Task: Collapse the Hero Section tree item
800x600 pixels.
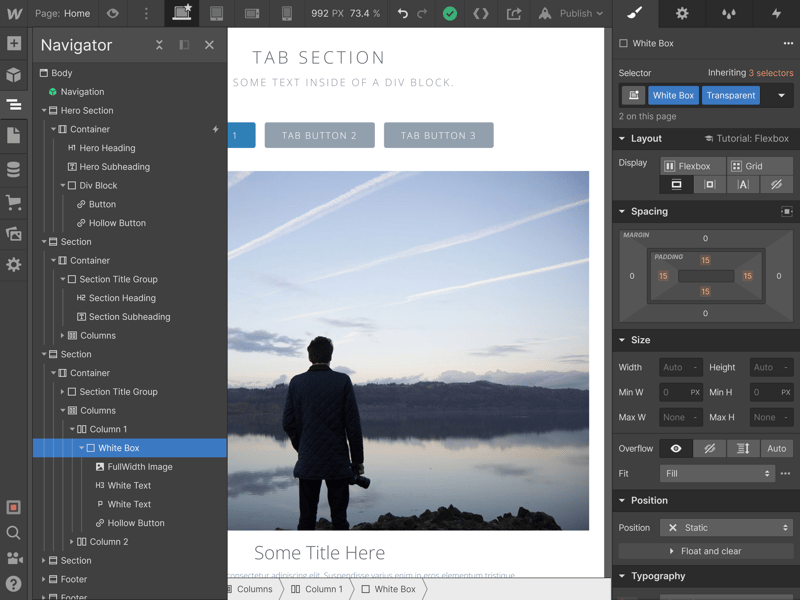Action: [44, 111]
